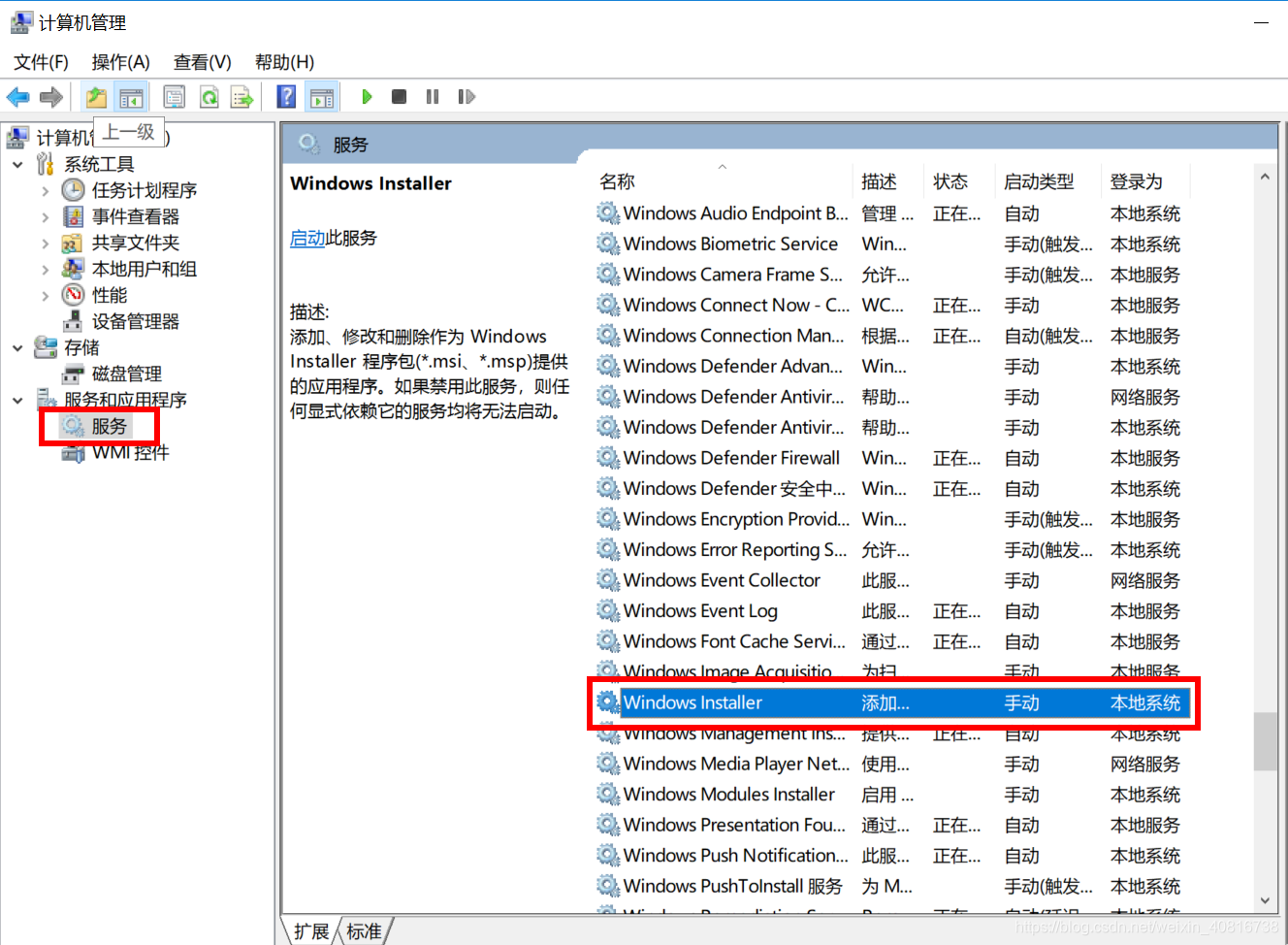Select the 设备管理器 icon in tree

pos(73,321)
